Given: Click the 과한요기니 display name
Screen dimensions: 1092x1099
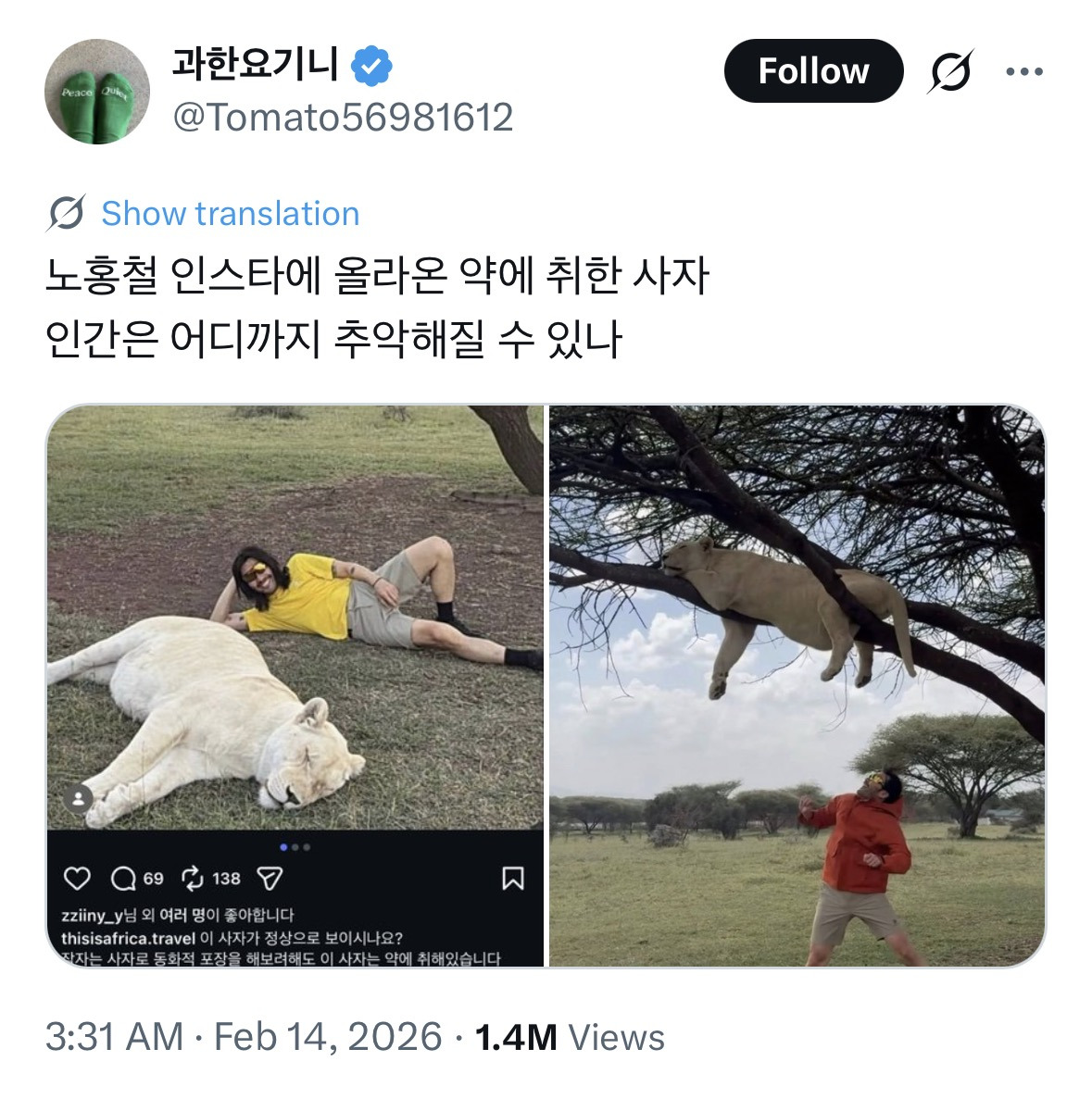Looking at the screenshot, I should (x=257, y=63).
